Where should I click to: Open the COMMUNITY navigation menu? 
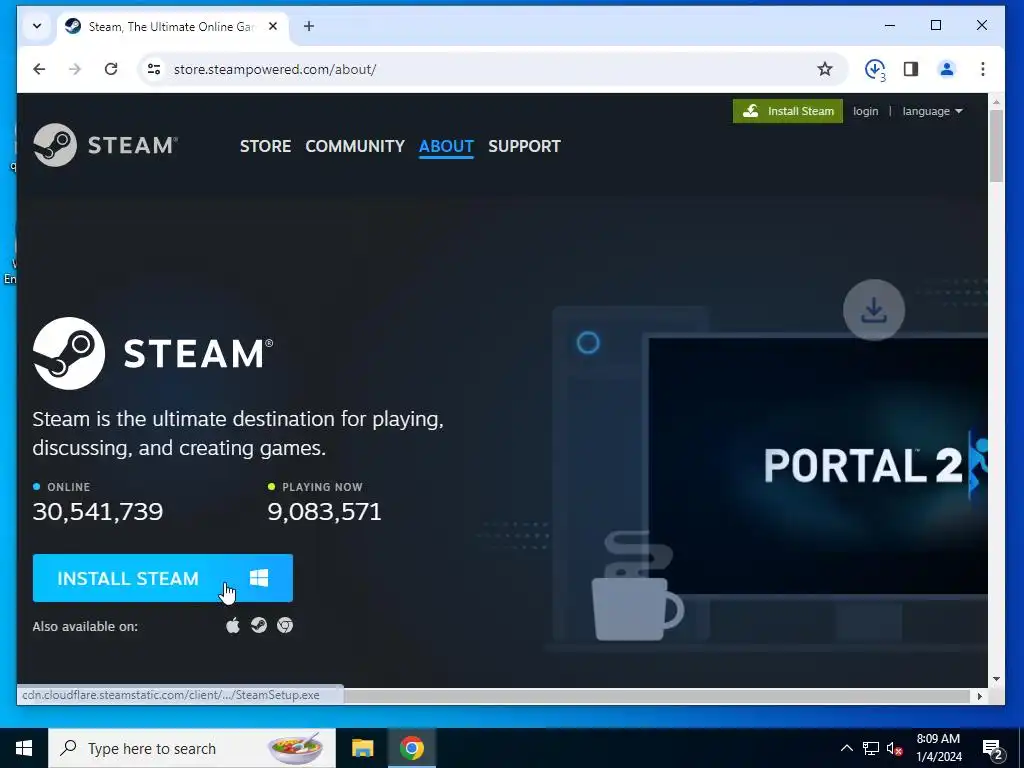355,146
